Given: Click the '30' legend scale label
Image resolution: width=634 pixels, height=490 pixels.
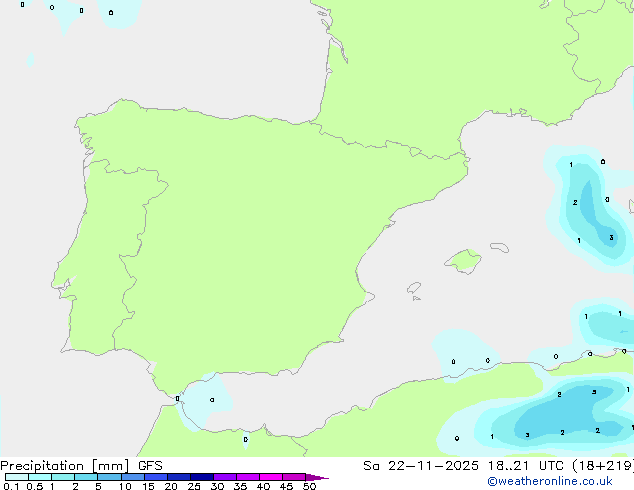Looking at the screenshot, I should pos(217,486).
